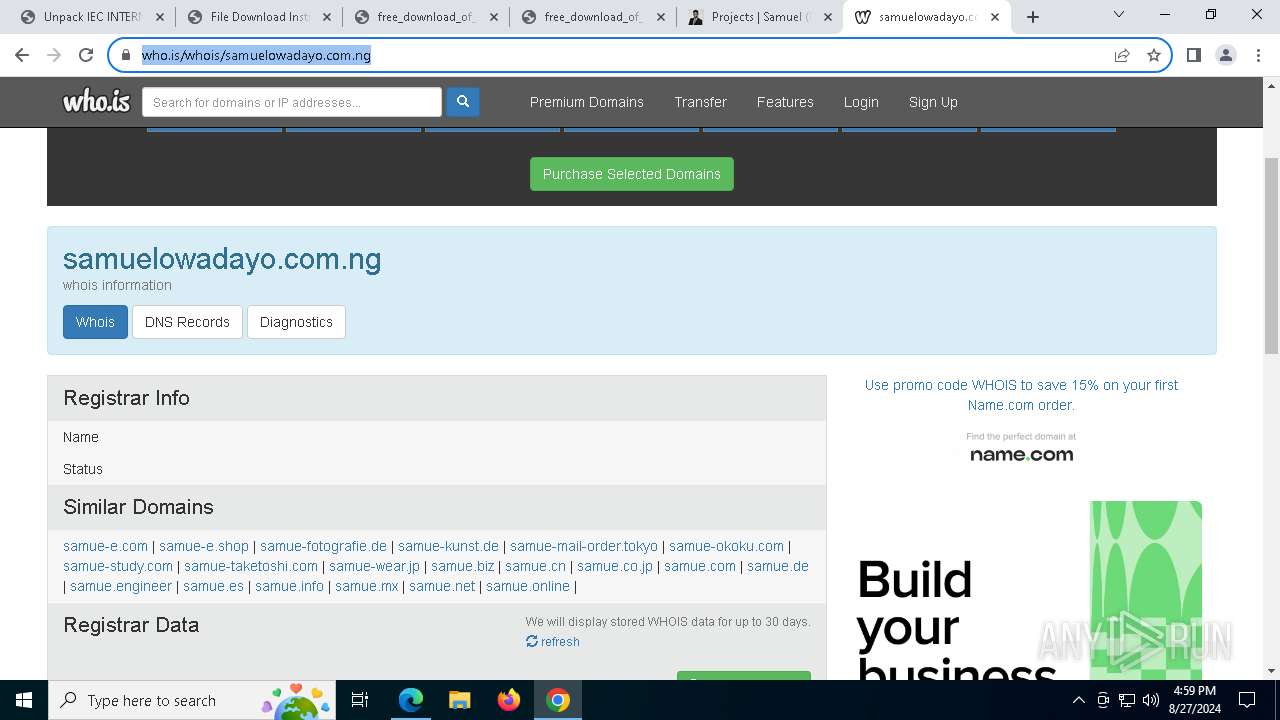The height and width of the screenshot is (720, 1280).
Task: Open Task View on taskbar
Action: click(x=361, y=700)
